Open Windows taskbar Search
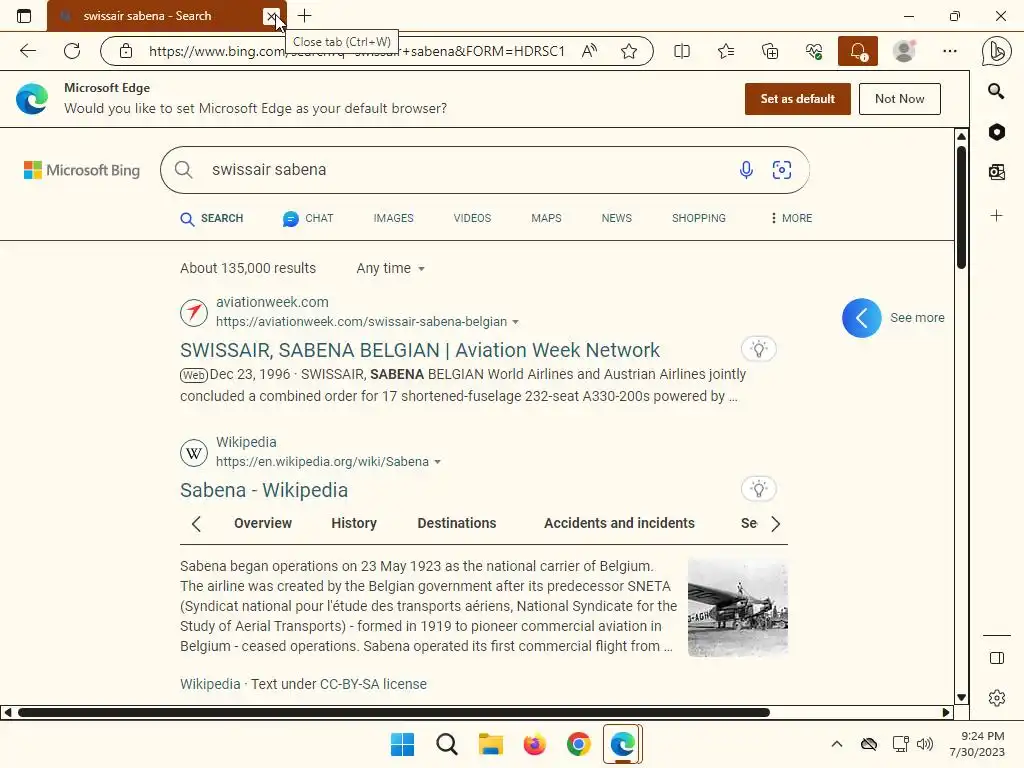 447,744
